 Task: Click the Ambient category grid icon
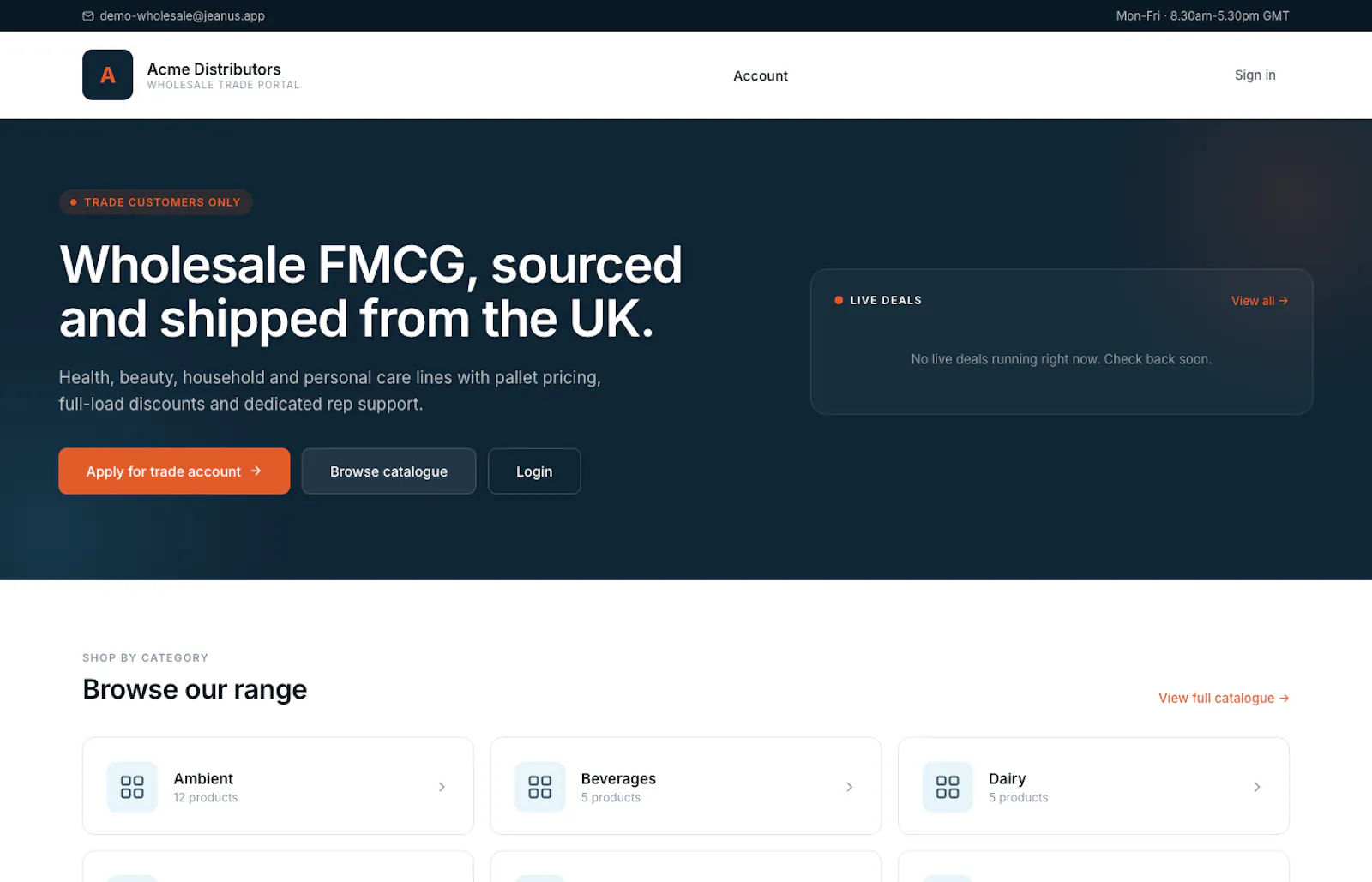[132, 787]
